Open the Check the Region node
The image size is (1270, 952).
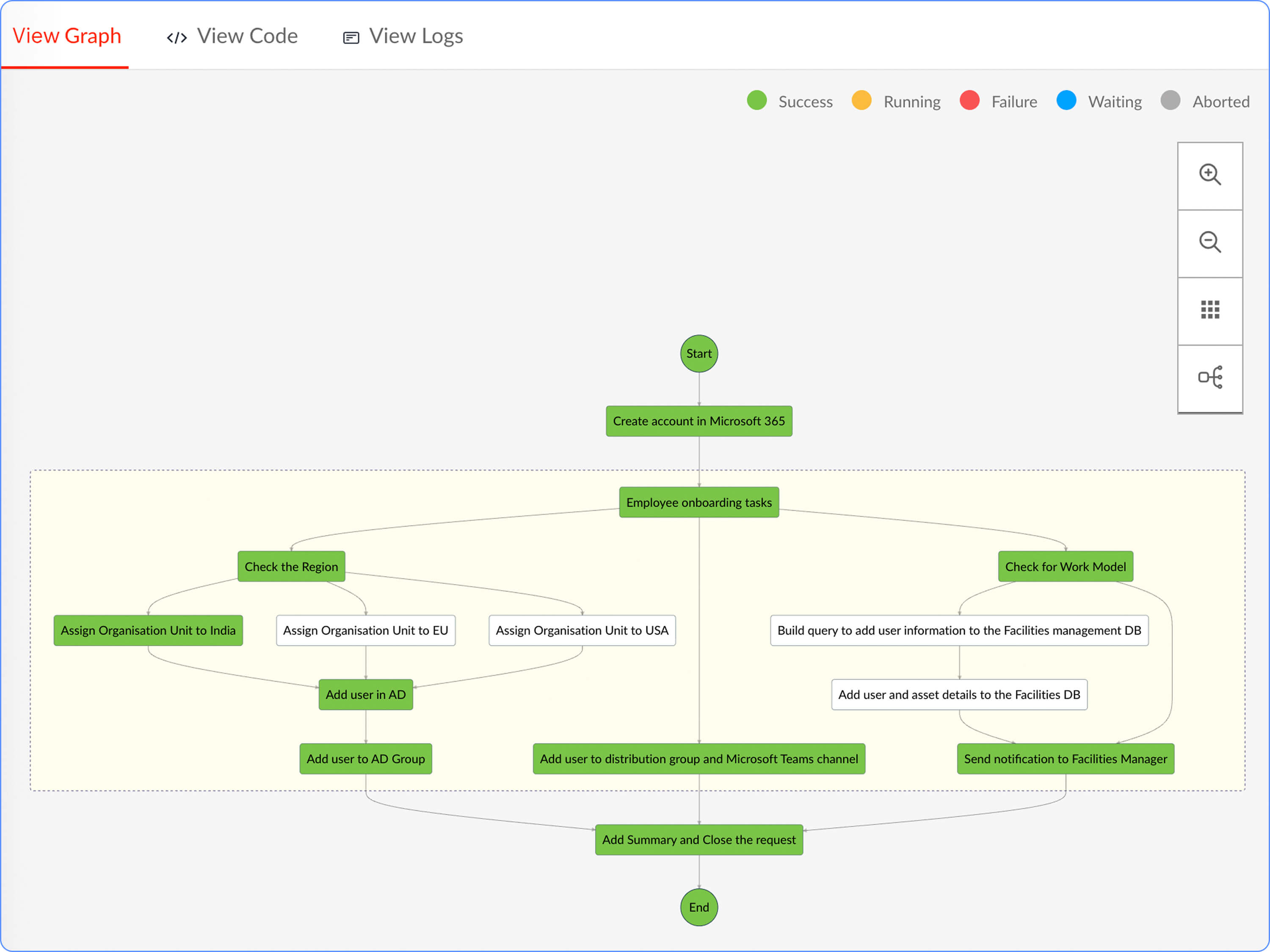291,567
